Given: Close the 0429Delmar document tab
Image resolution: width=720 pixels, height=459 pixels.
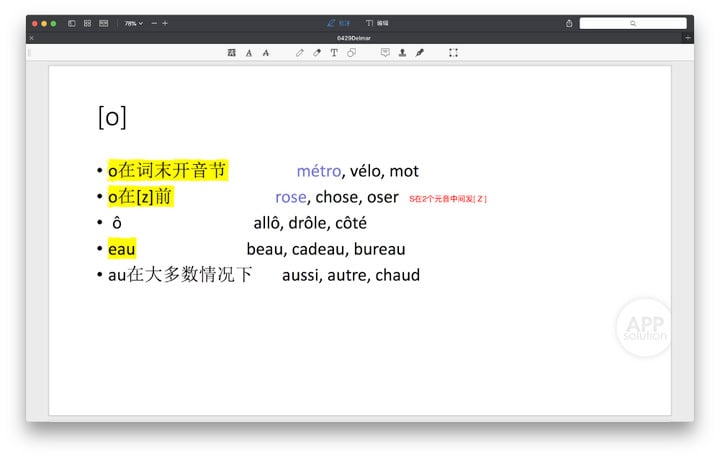Looking at the screenshot, I should tap(32, 38).
